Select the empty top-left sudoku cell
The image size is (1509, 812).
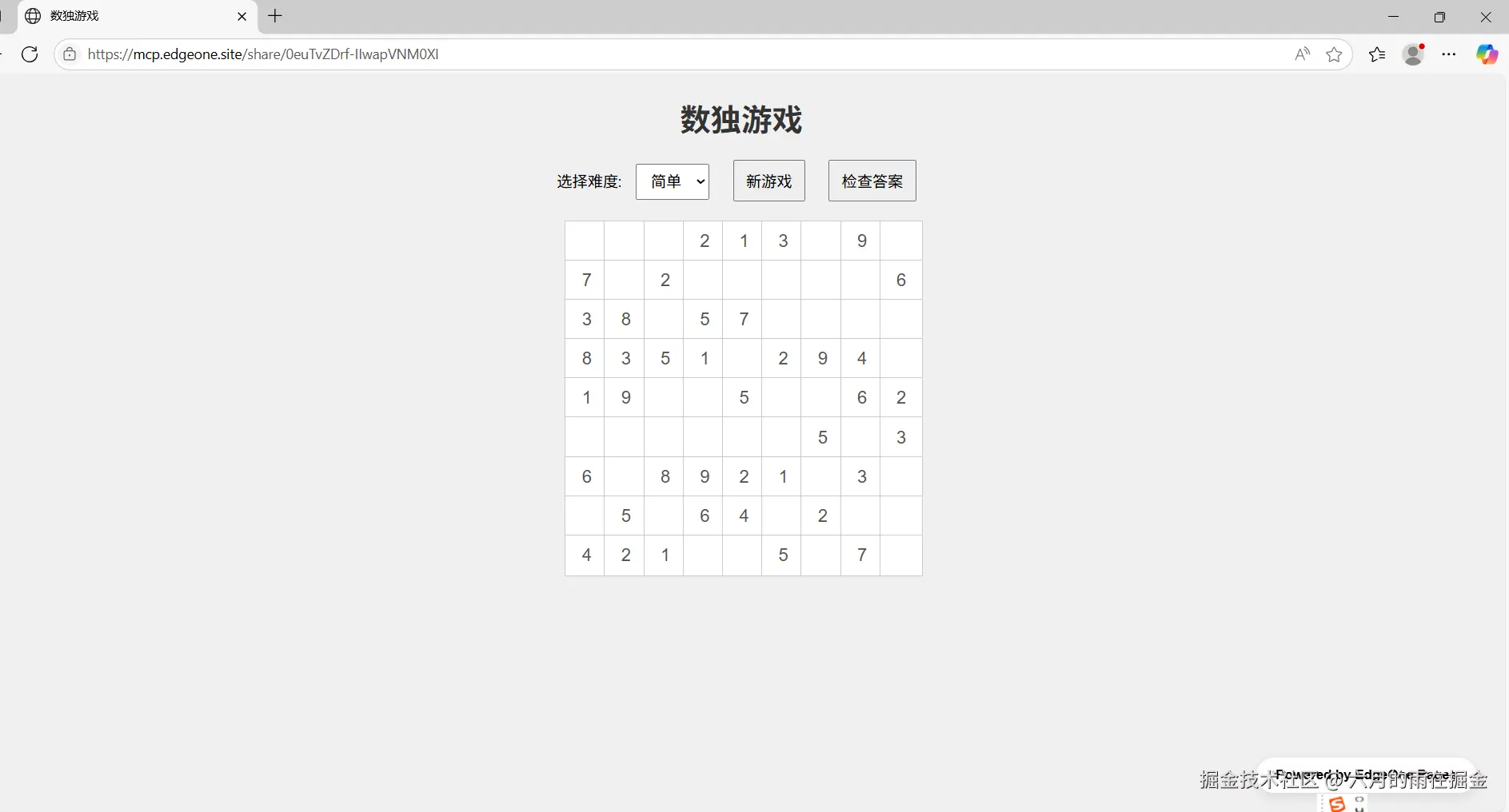point(585,241)
